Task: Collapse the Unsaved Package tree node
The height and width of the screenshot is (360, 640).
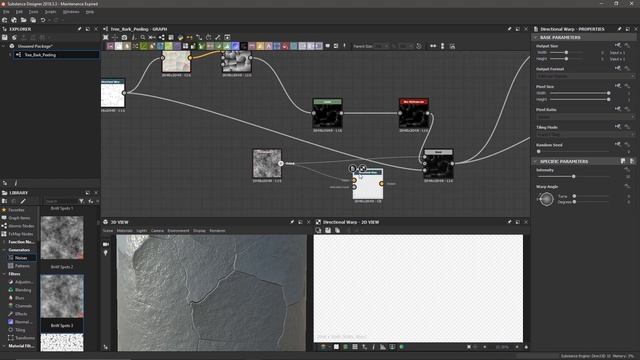Action: click(4, 46)
